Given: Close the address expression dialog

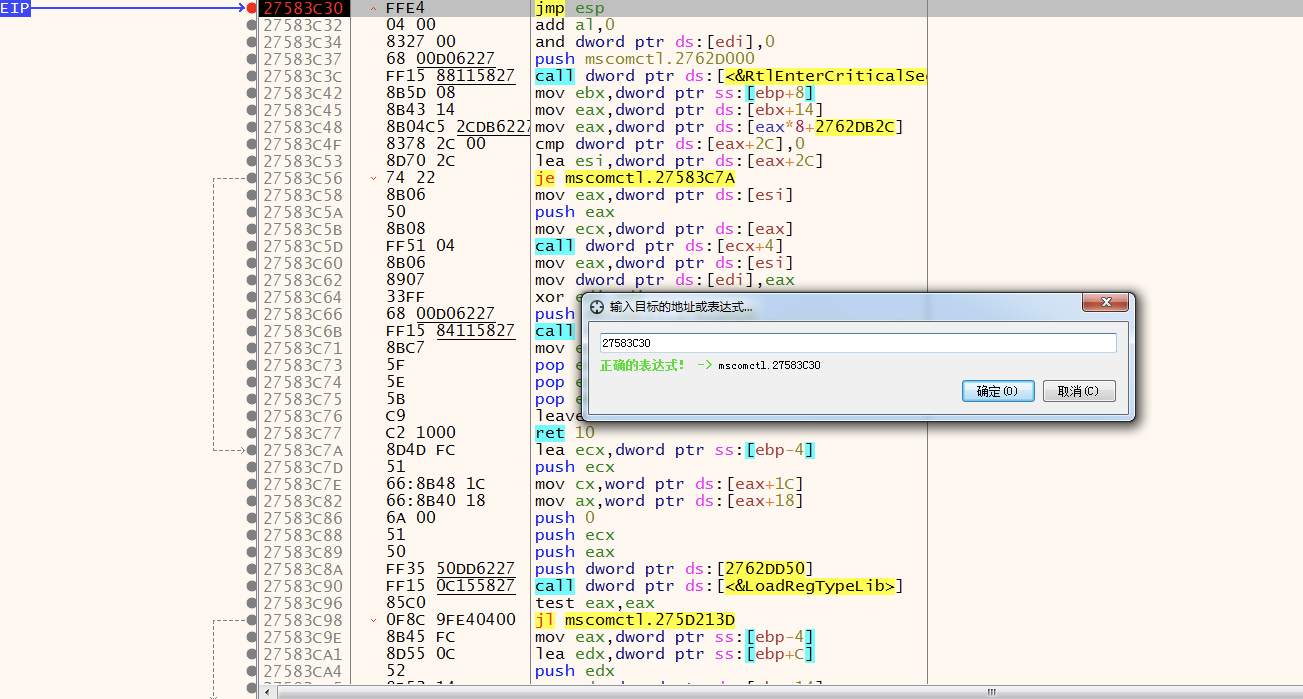Looking at the screenshot, I should pos(1105,303).
